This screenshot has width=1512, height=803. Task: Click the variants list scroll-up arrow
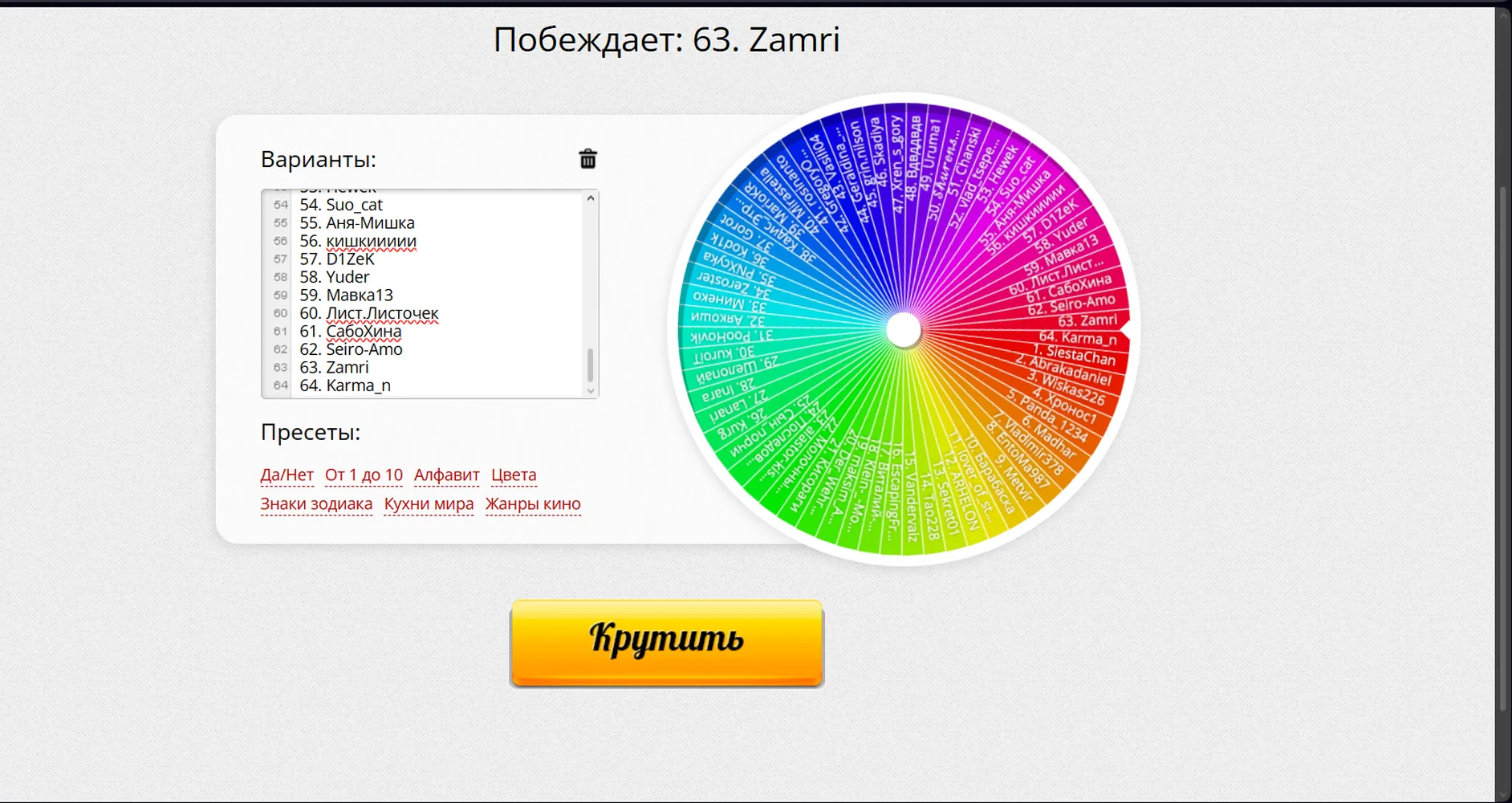[591, 198]
